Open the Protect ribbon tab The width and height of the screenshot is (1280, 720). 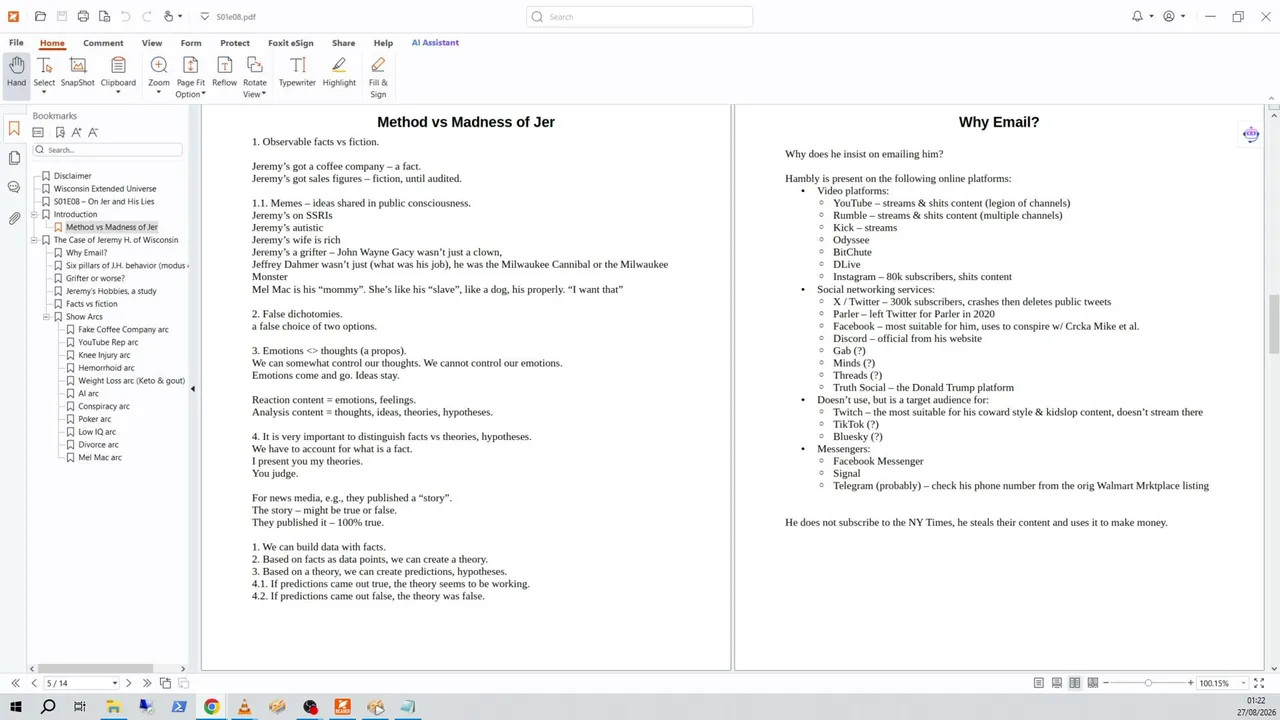coord(235,43)
